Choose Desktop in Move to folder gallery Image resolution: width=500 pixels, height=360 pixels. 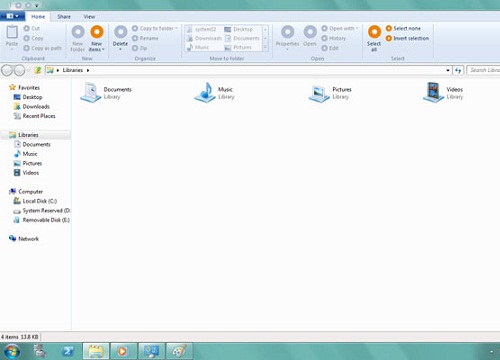[239, 29]
